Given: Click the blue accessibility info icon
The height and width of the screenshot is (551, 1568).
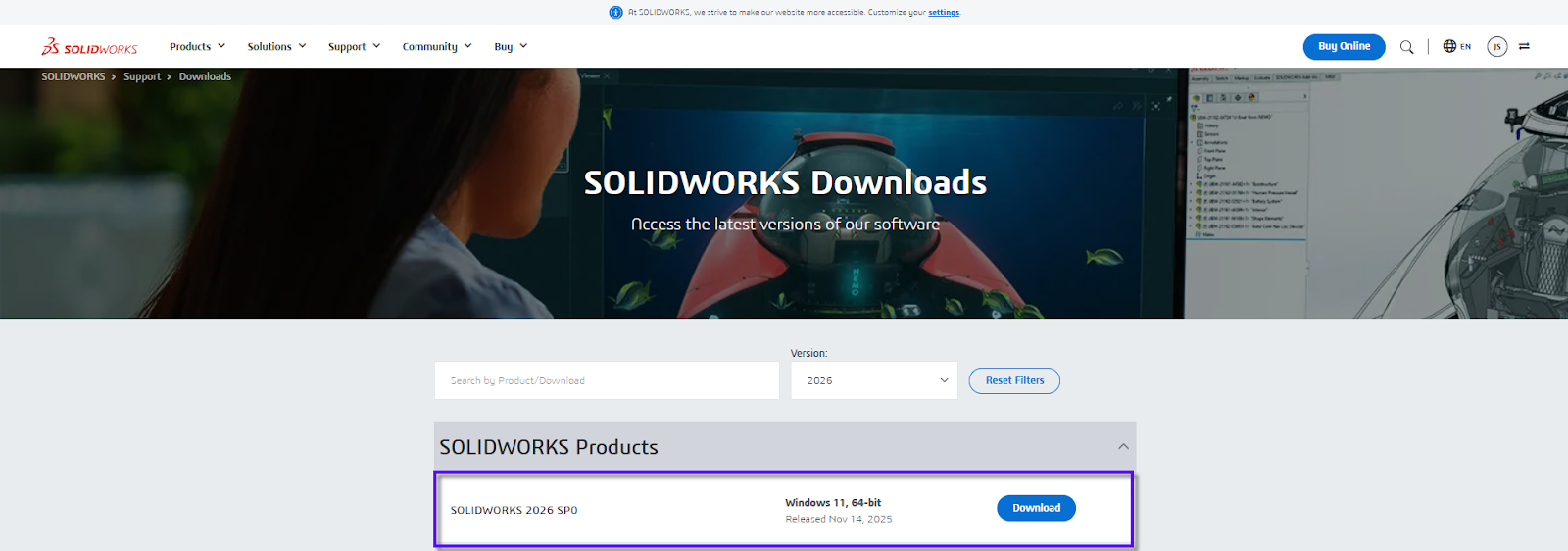Looking at the screenshot, I should 615,13.
